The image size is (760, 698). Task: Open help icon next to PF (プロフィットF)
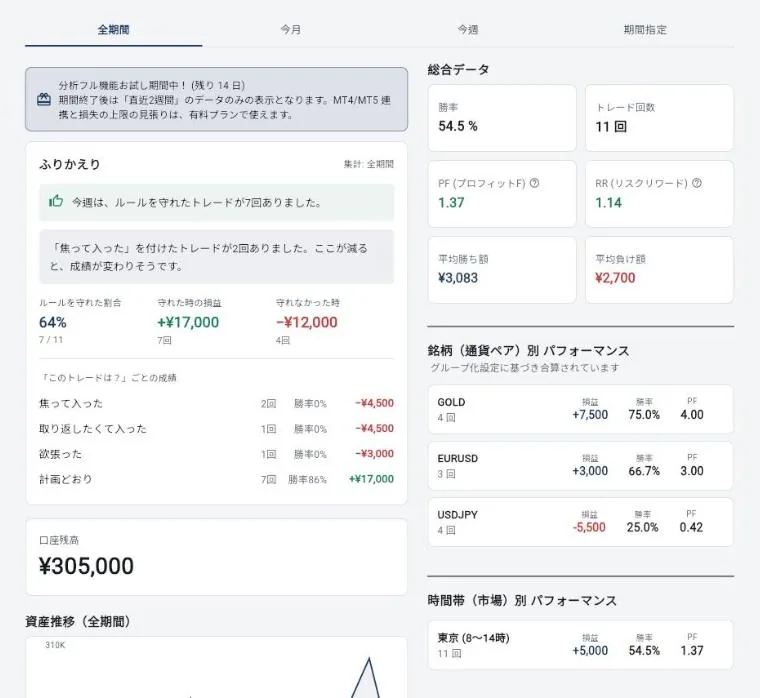534,183
